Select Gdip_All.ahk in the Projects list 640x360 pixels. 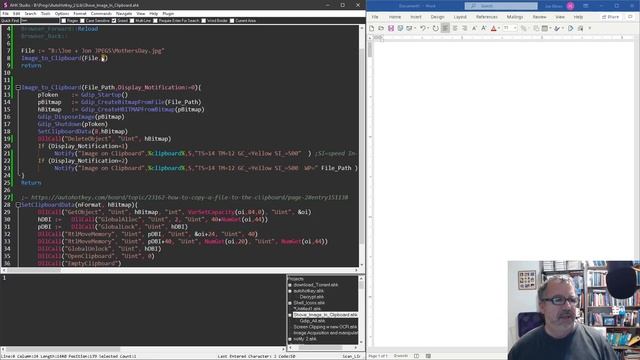coord(312,321)
